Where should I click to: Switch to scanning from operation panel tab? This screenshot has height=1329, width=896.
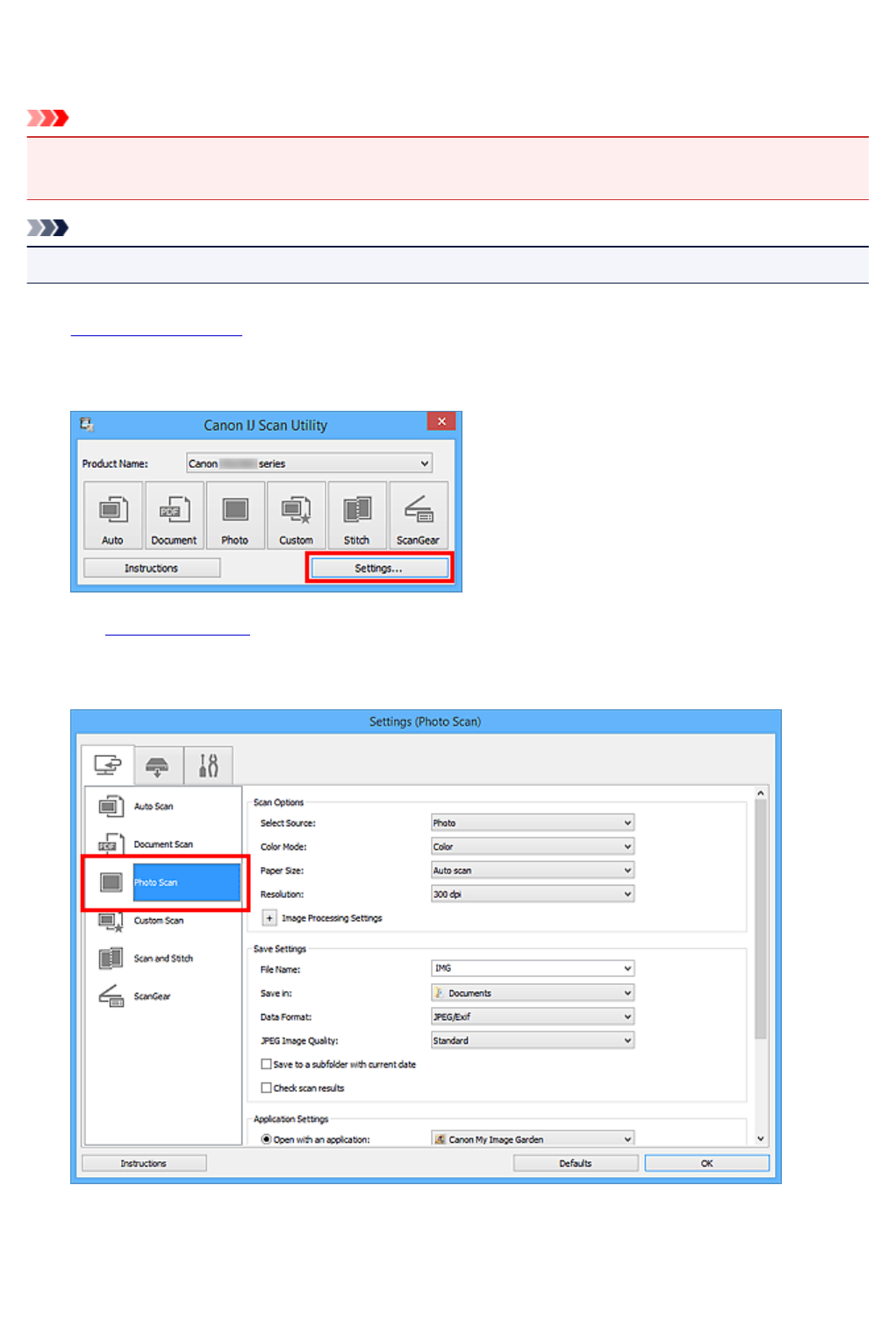tap(158, 765)
